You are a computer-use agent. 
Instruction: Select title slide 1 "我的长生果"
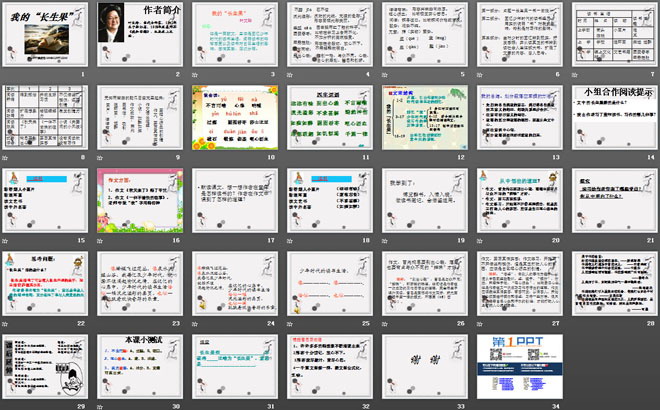pos(43,33)
